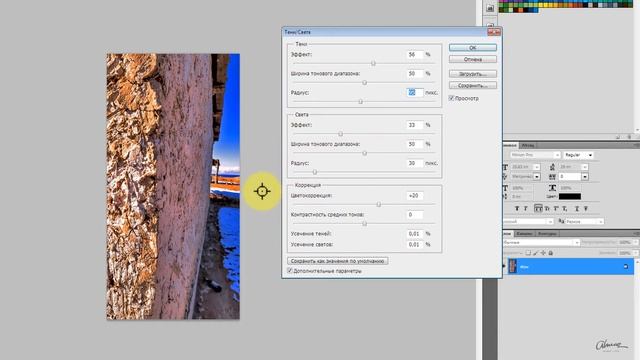Image resolution: width=640 pixels, height=360 pixels.
Task: Open the Regular font style dropdown
Action: [578, 155]
